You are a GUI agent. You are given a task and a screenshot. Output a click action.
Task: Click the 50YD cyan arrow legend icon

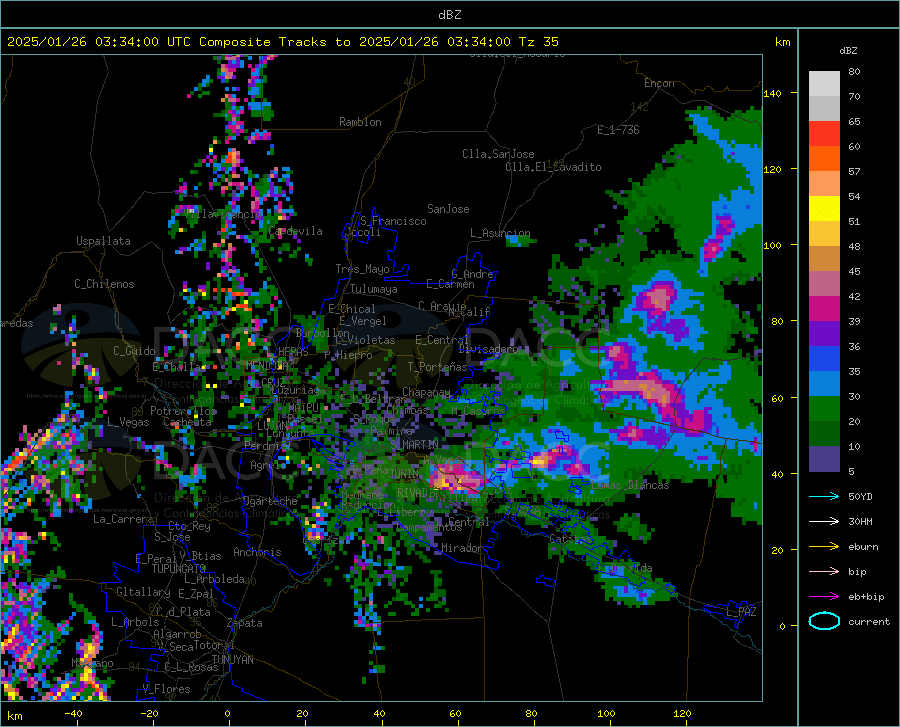[824, 496]
